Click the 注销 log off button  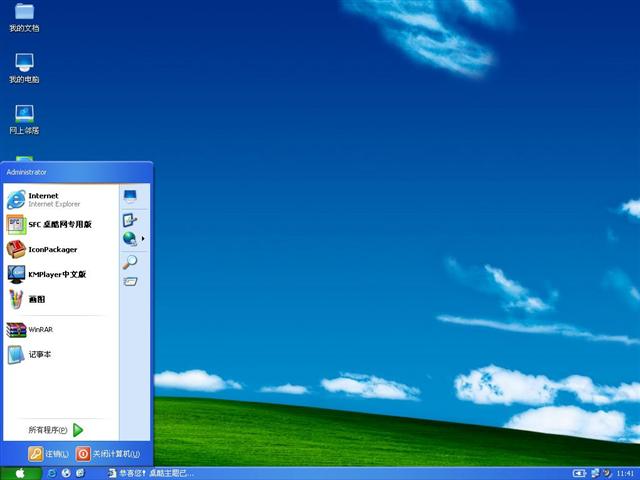coord(48,453)
